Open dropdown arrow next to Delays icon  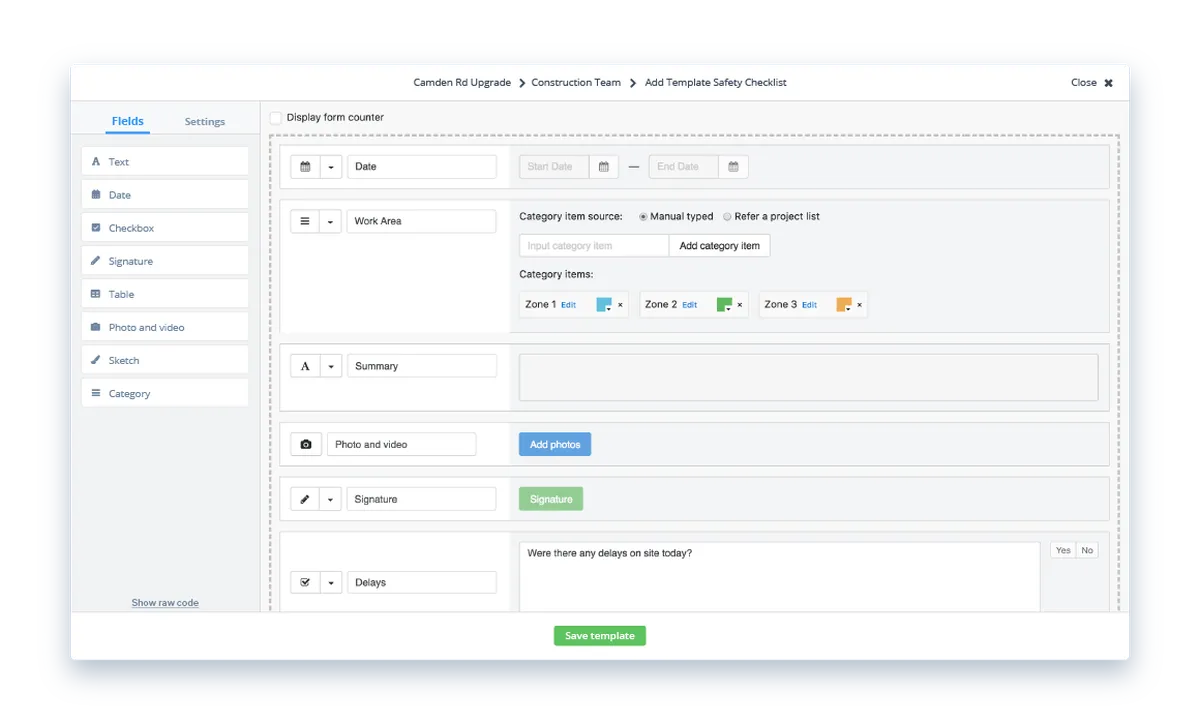click(x=331, y=582)
